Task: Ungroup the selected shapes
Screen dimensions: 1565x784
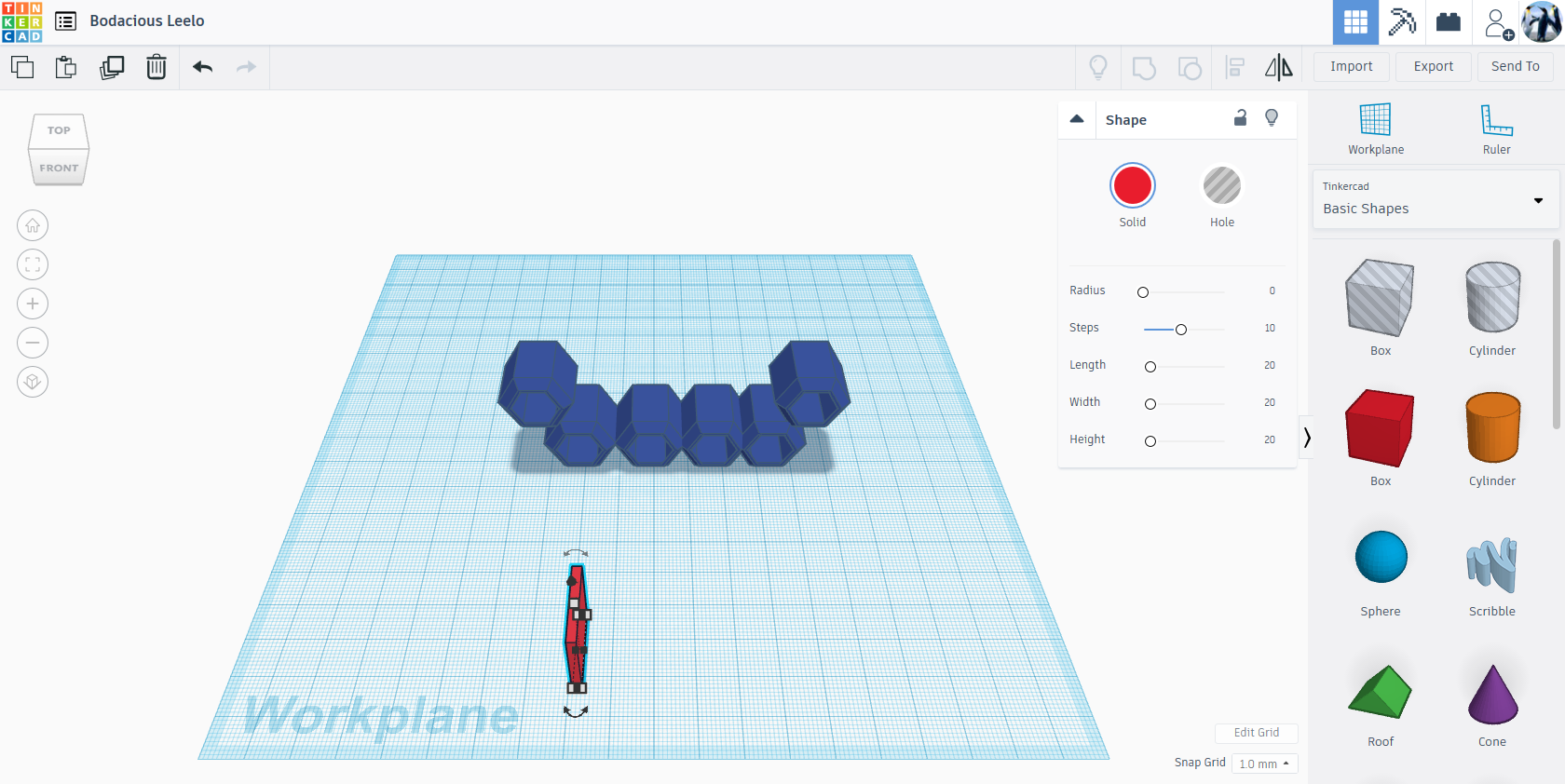Action: (x=1190, y=67)
